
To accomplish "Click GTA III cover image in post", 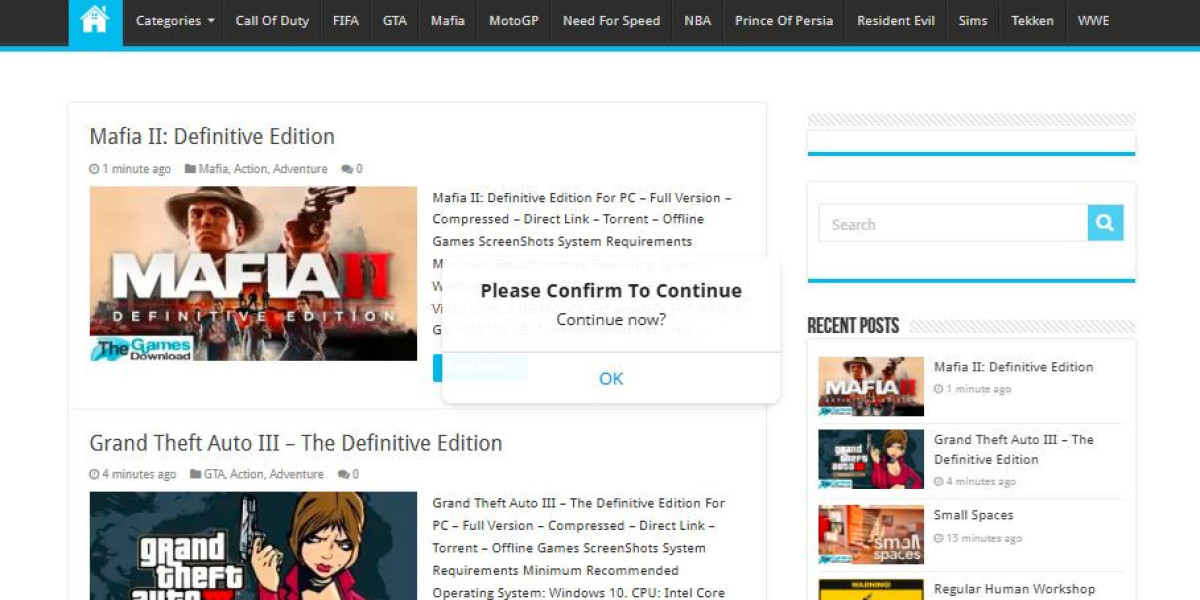I will tap(253, 546).
